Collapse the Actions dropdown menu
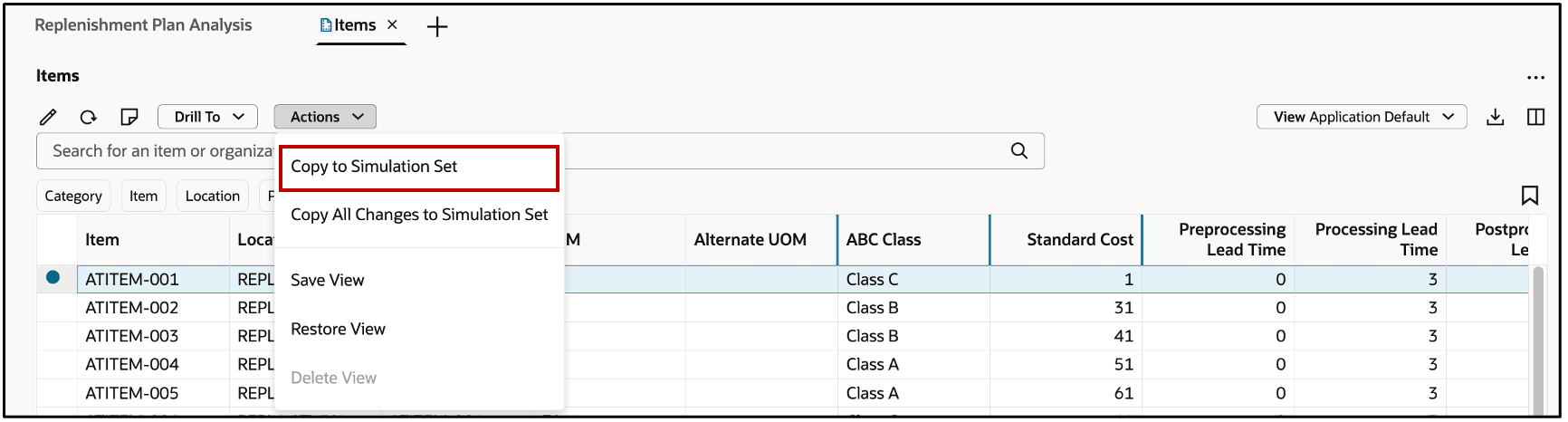The height and width of the screenshot is (422, 1568). pyautogui.click(x=325, y=117)
